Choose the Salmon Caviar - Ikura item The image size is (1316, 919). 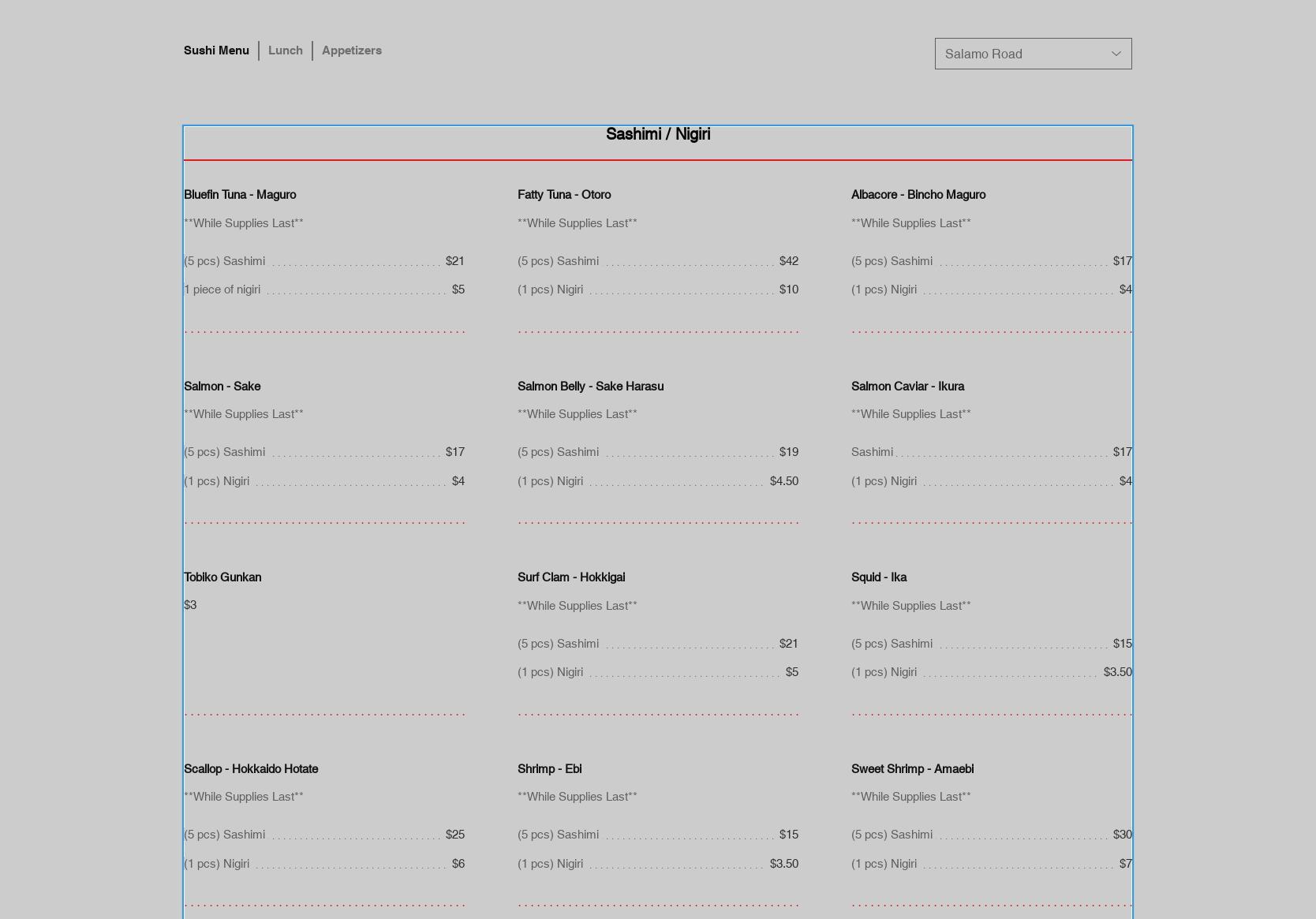tap(907, 387)
